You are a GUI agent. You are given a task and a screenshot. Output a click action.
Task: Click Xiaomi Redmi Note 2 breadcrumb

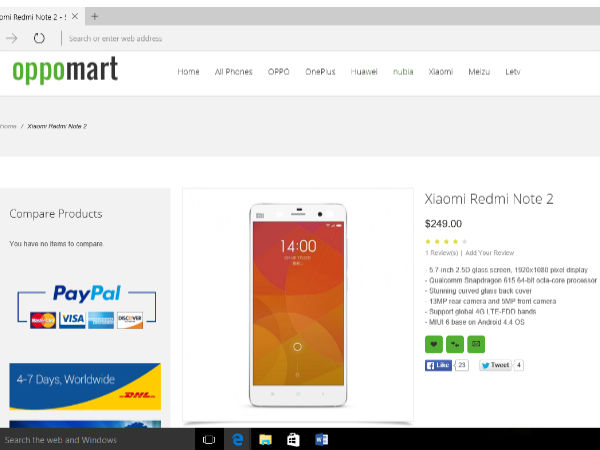57,126
